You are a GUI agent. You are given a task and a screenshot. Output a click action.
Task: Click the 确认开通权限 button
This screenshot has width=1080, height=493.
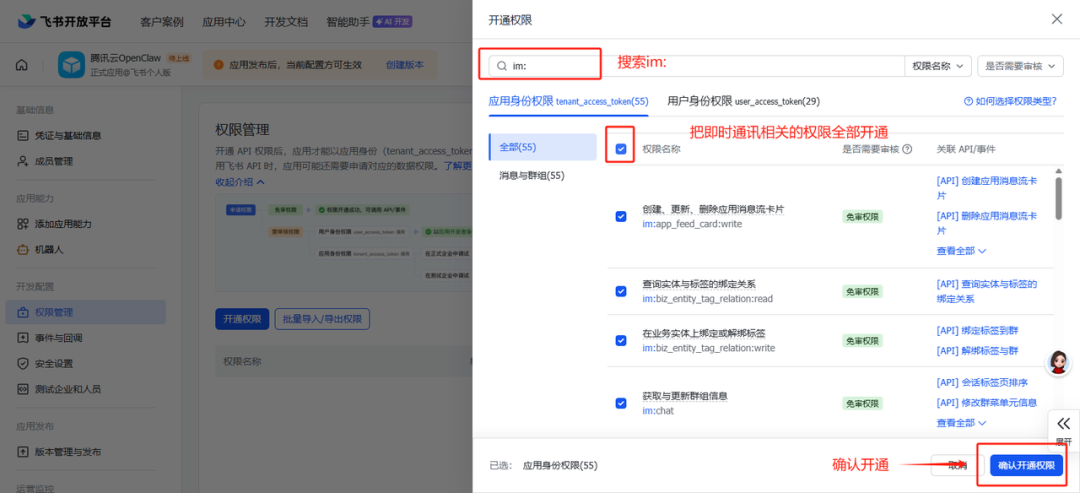(1026, 465)
